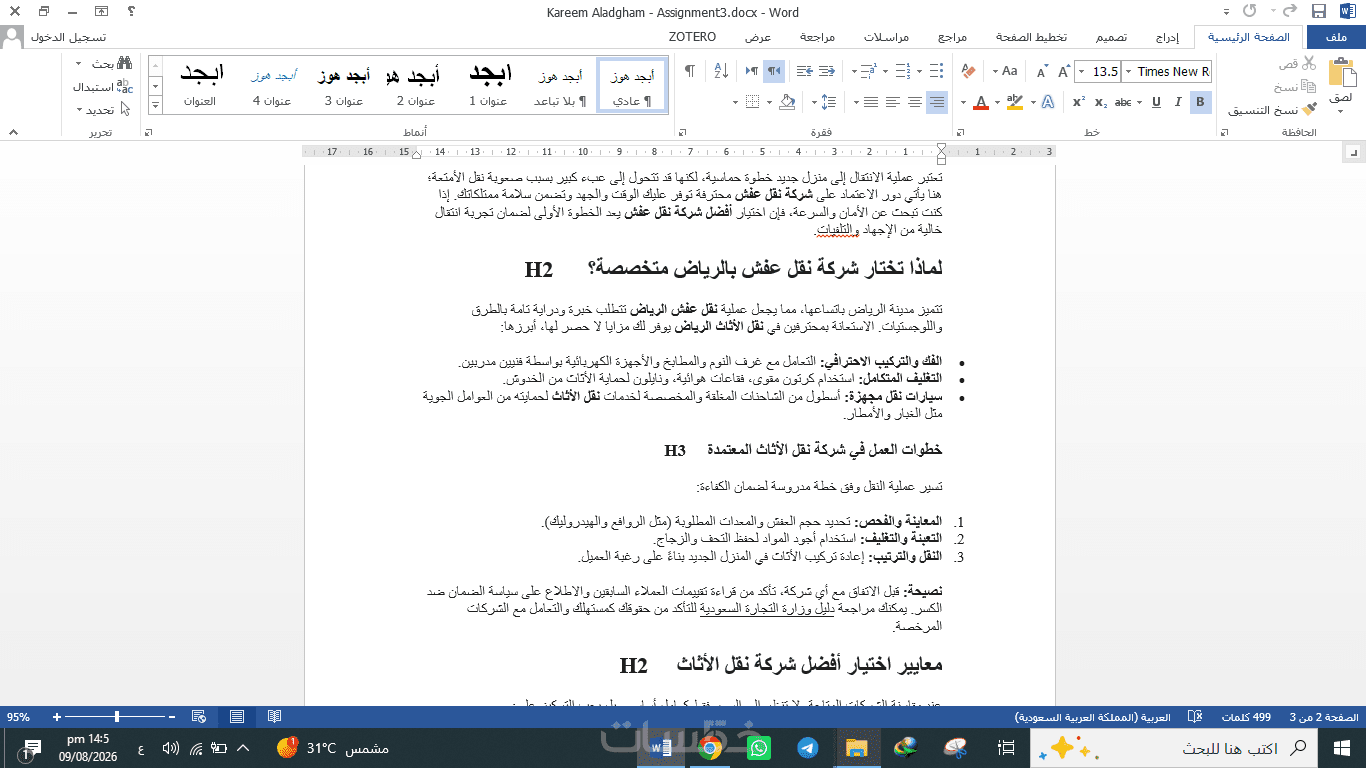The width and height of the screenshot is (1366, 768).
Task: Collapse the ribbon with chevron
Action: click(x=13, y=132)
